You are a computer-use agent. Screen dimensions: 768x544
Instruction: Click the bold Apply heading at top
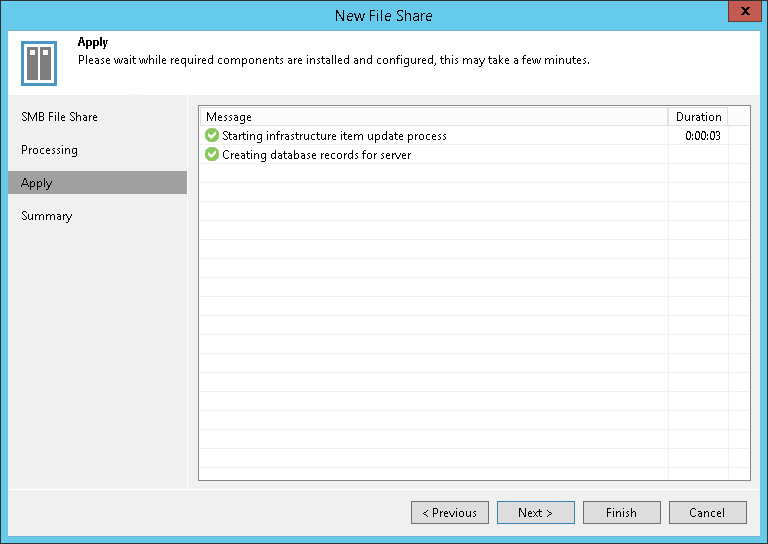[x=93, y=44]
